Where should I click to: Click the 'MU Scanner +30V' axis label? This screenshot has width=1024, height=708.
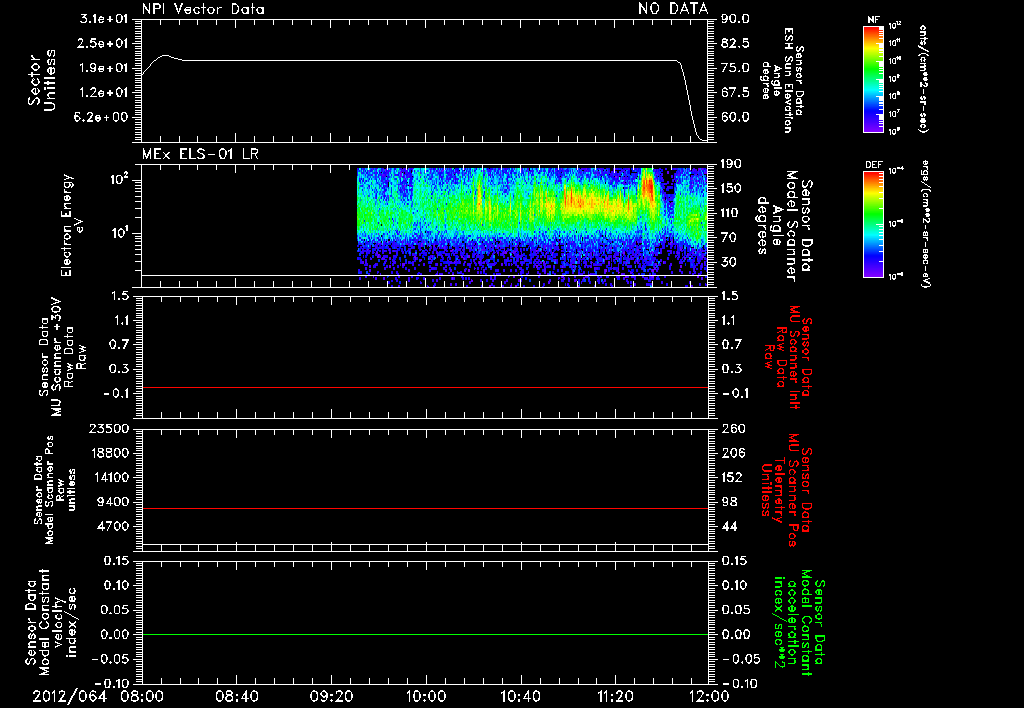[62, 357]
